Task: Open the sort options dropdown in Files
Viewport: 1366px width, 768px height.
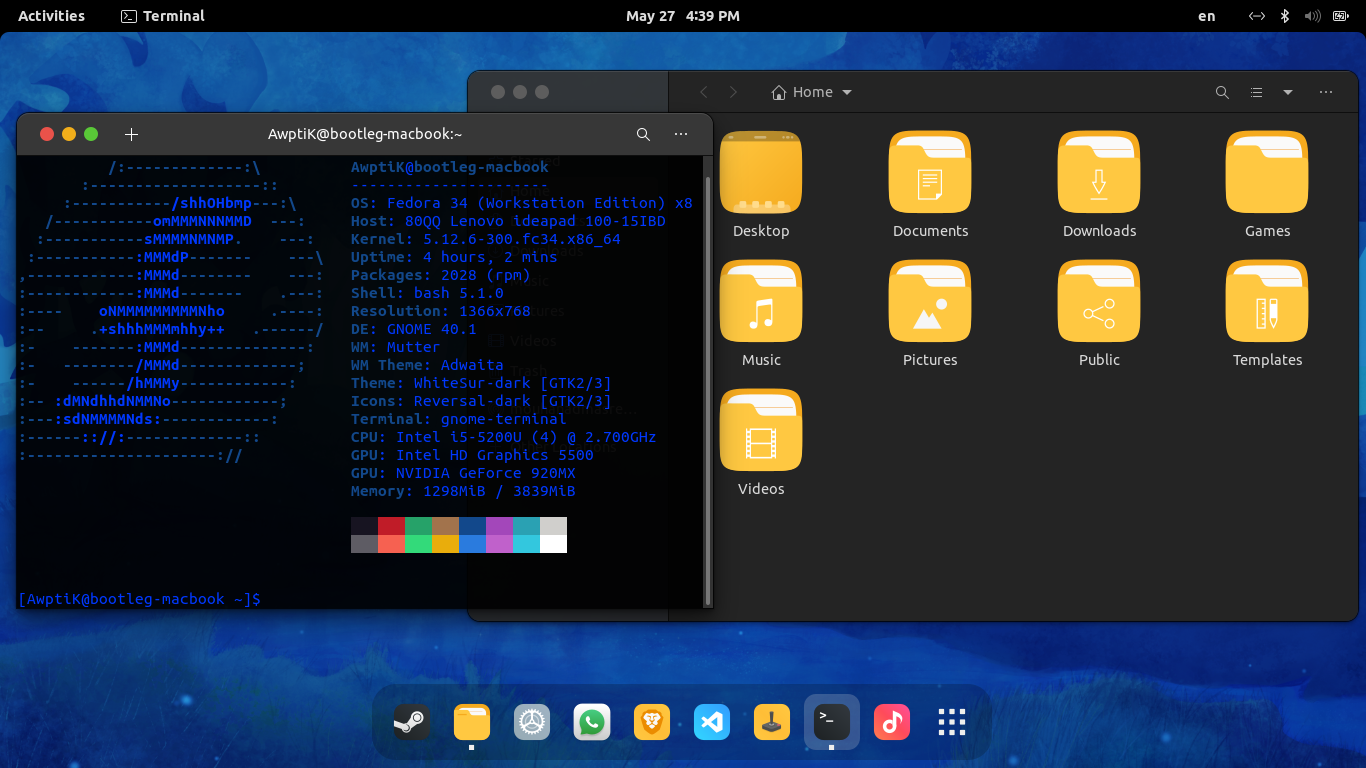Action: 1290,92
